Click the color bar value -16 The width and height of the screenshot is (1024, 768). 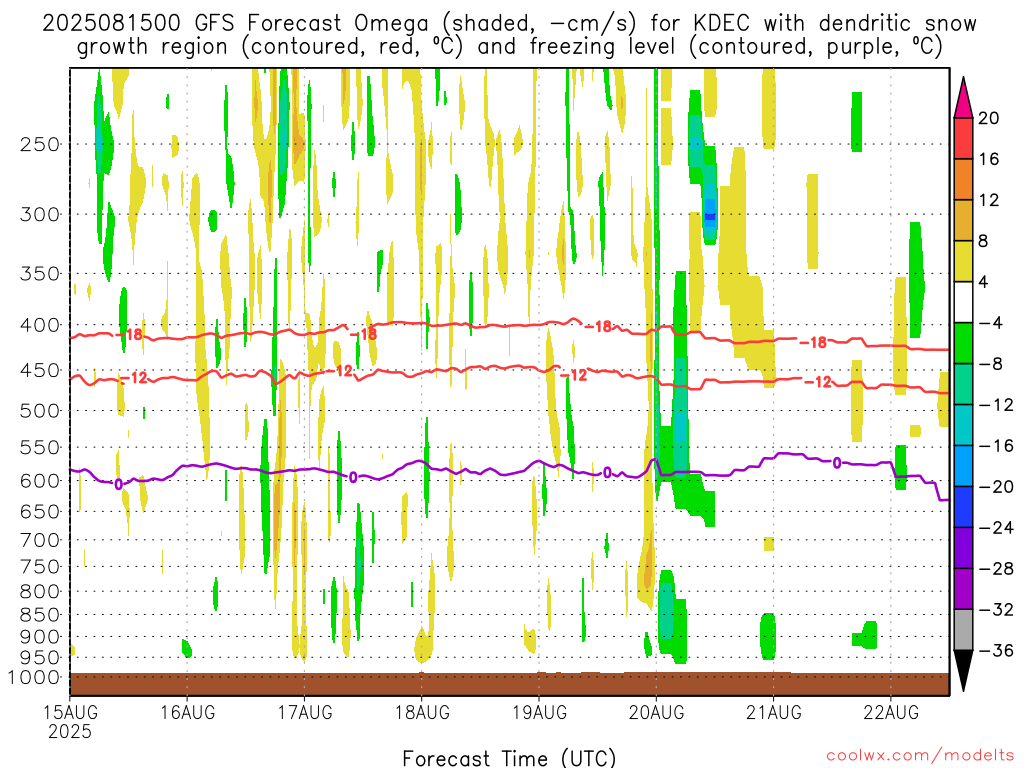(x=996, y=445)
